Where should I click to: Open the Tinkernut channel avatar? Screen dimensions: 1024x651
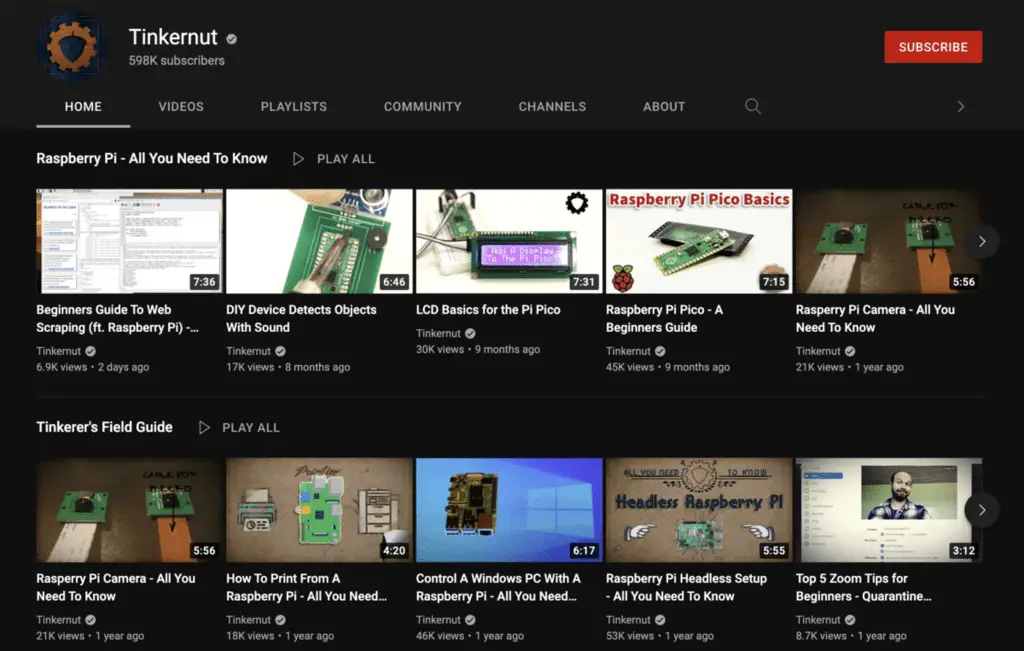71,47
